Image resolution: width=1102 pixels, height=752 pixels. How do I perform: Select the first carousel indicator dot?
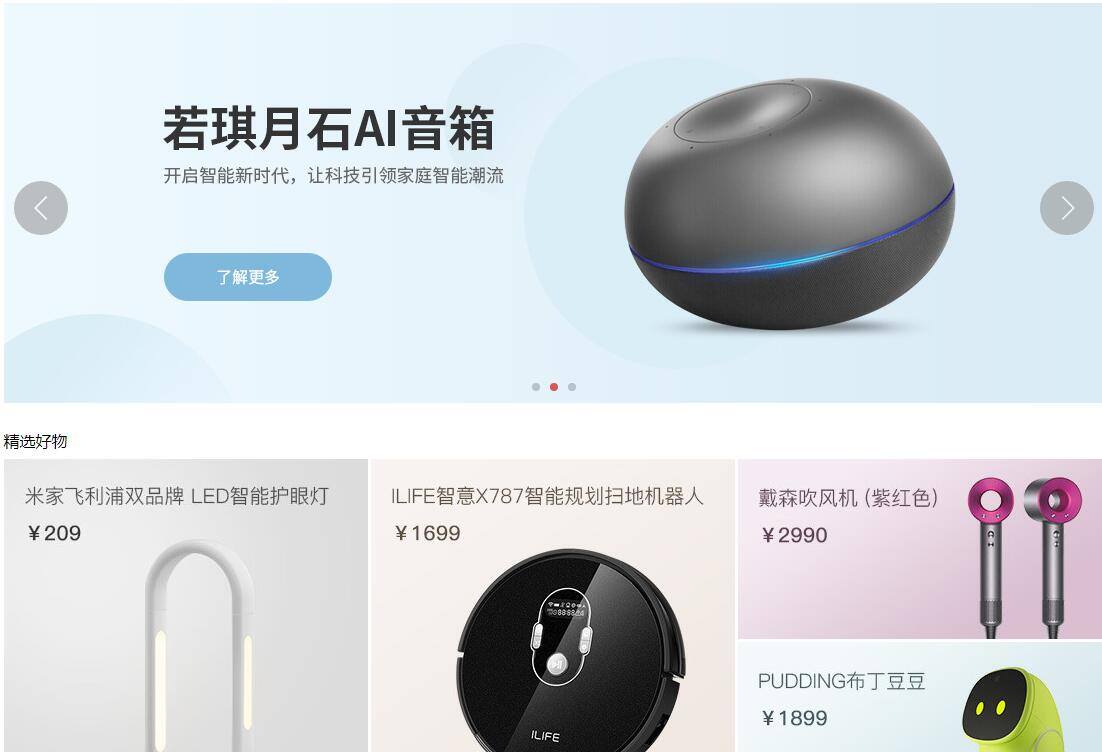click(536, 387)
